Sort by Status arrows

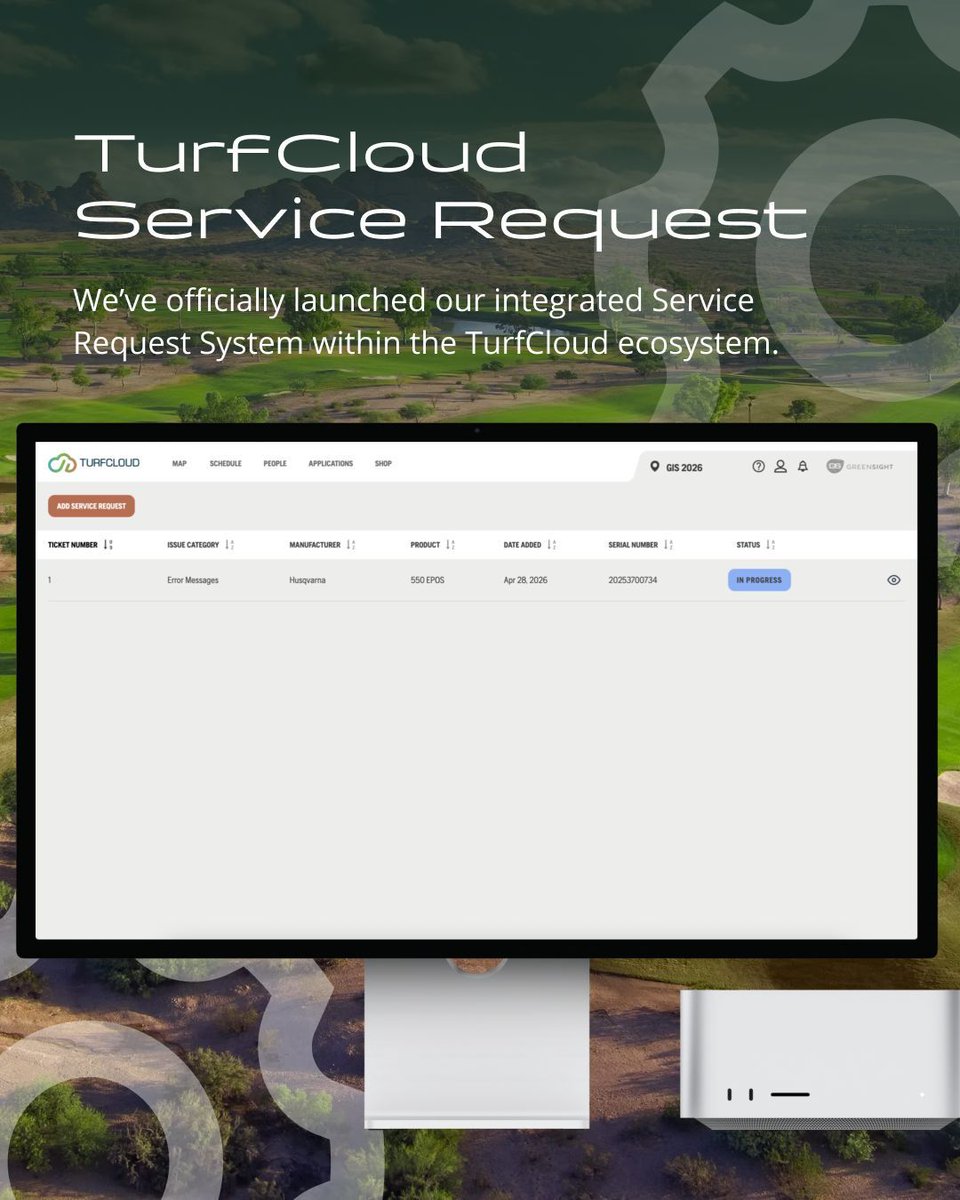(770, 545)
